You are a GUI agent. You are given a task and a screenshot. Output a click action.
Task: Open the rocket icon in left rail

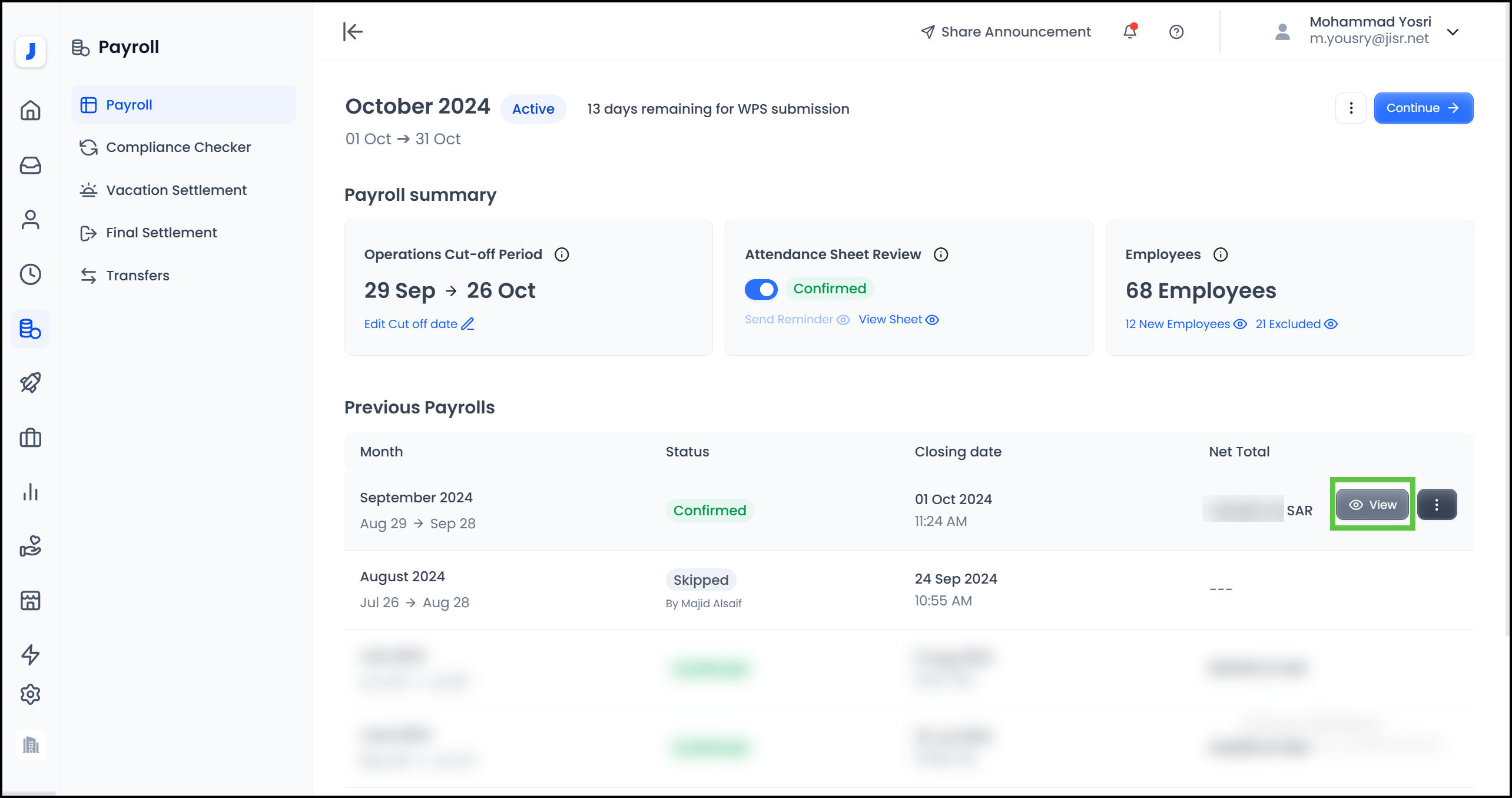click(x=31, y=383)
